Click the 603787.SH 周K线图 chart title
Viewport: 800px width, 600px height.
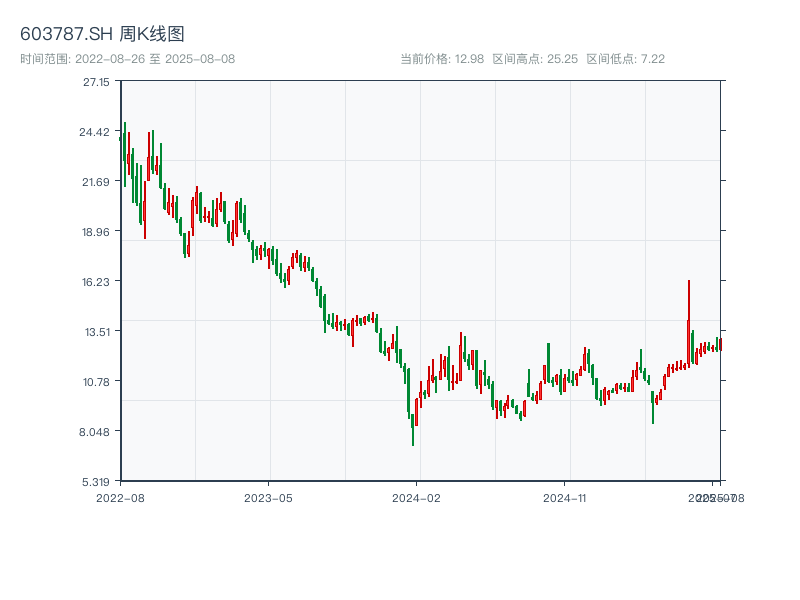102,34
